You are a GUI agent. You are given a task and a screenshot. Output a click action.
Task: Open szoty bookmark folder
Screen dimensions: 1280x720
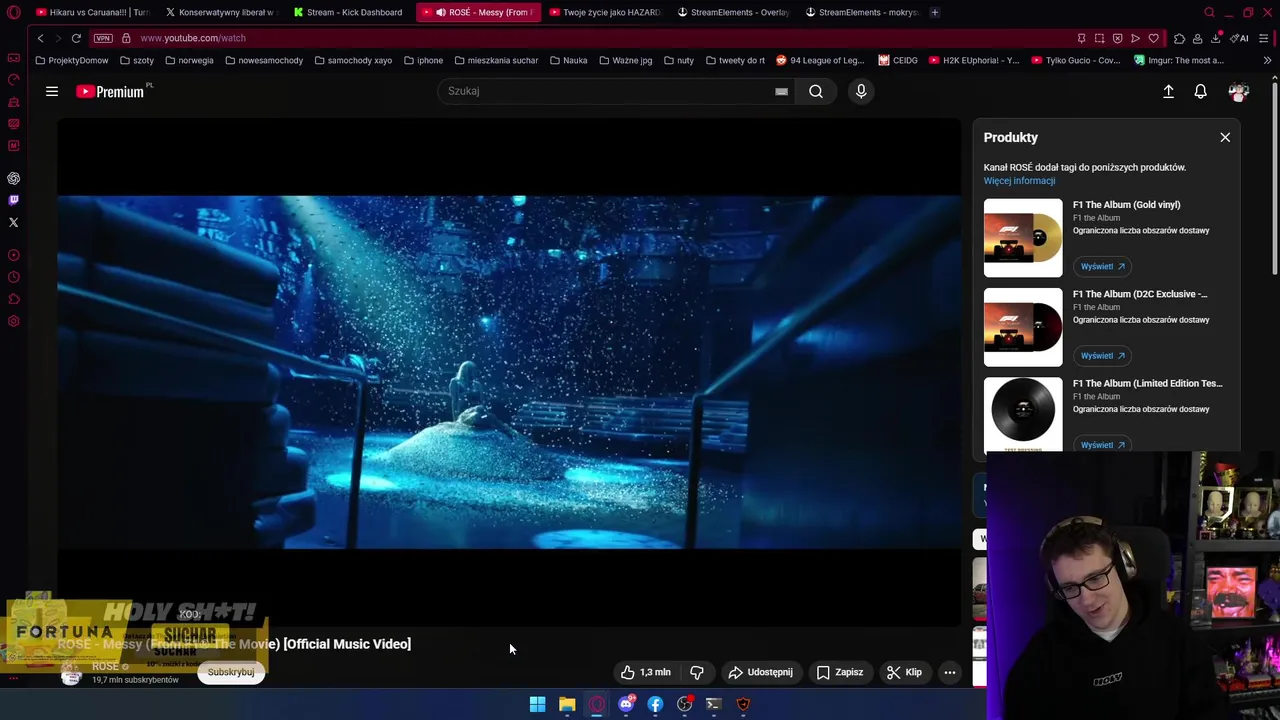tap(136, 60)
